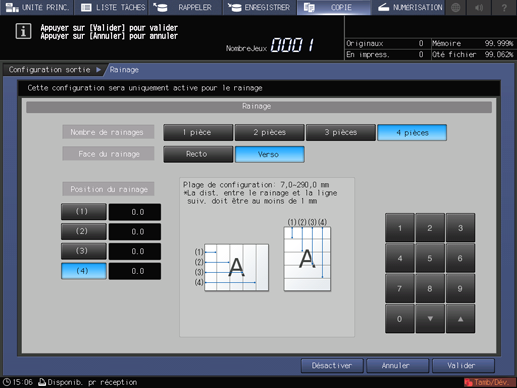Click the Nombre de rainages label
Screen dimensions: 517x388
click(x=108, y=132)
